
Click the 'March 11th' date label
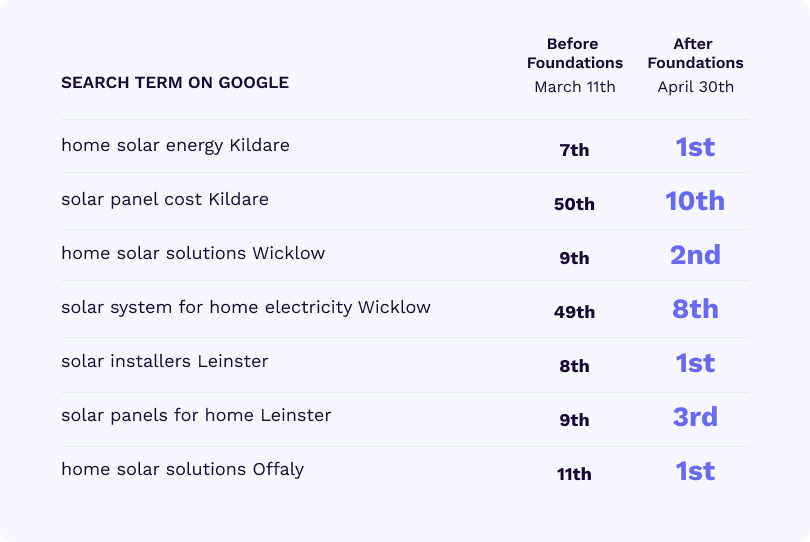pos(574,87)
